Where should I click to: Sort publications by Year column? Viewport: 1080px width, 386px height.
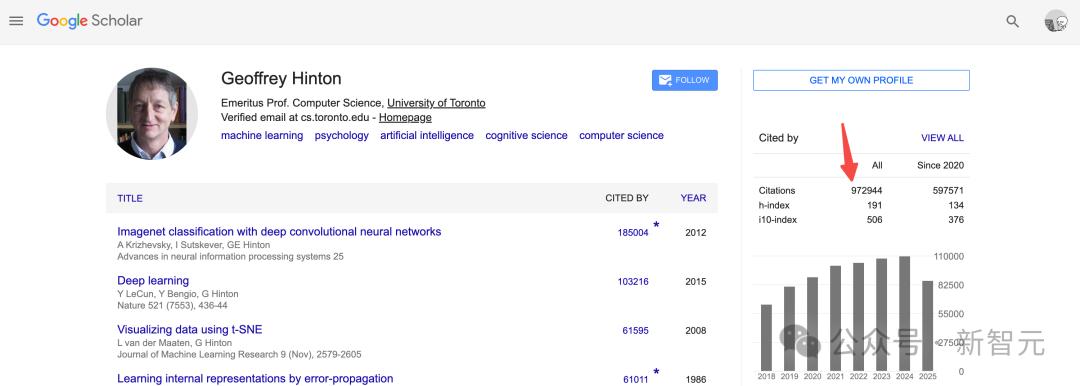(x=693, y=198)
